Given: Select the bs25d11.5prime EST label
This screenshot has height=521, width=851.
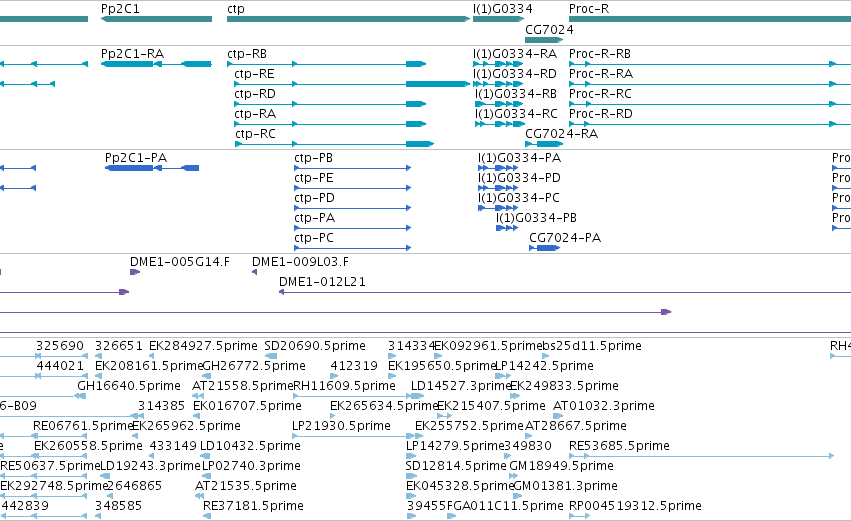Looking at the screenshot, I should click(x=592, y=346).
